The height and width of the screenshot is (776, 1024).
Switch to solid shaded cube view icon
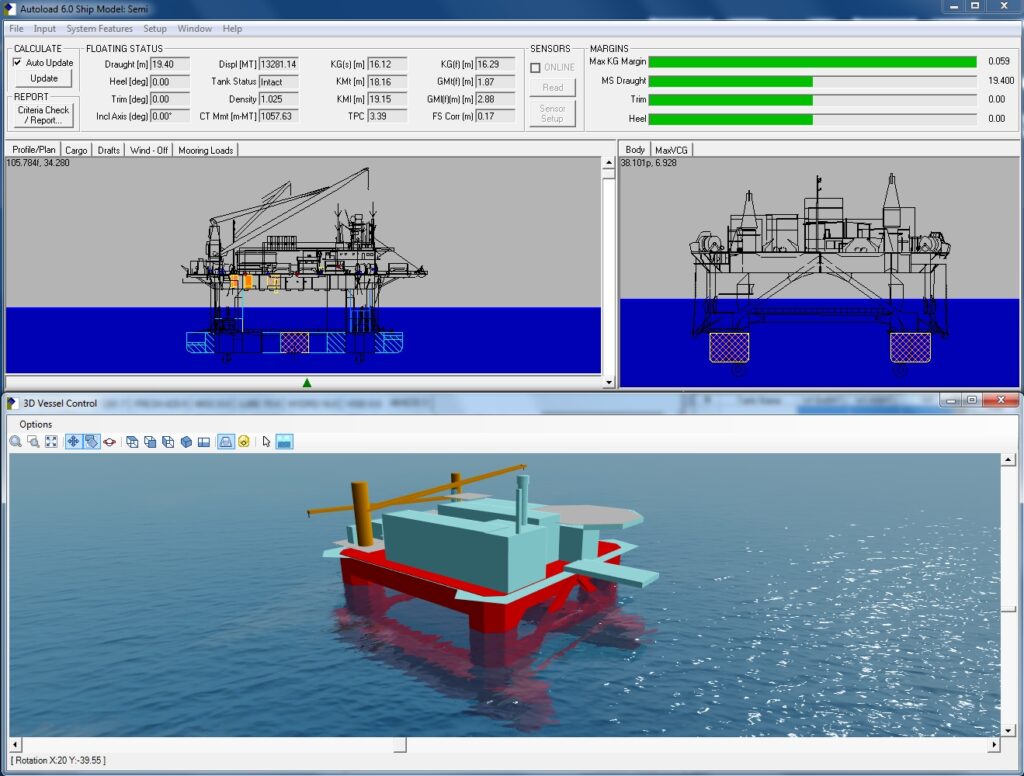(x=185, y=441)
